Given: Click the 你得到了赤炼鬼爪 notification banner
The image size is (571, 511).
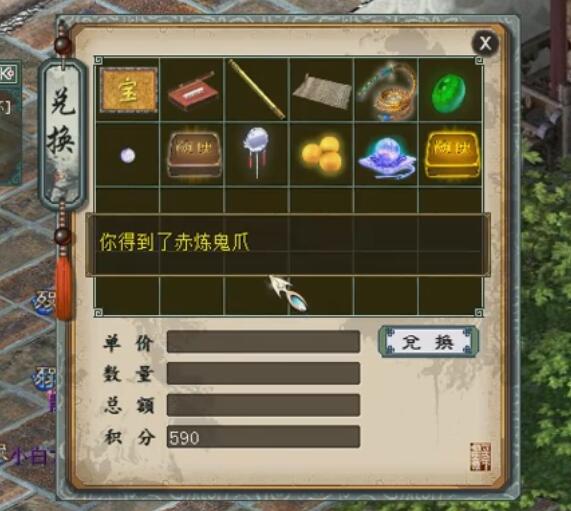Looking at the screenshot, I should tap(288, 245).
